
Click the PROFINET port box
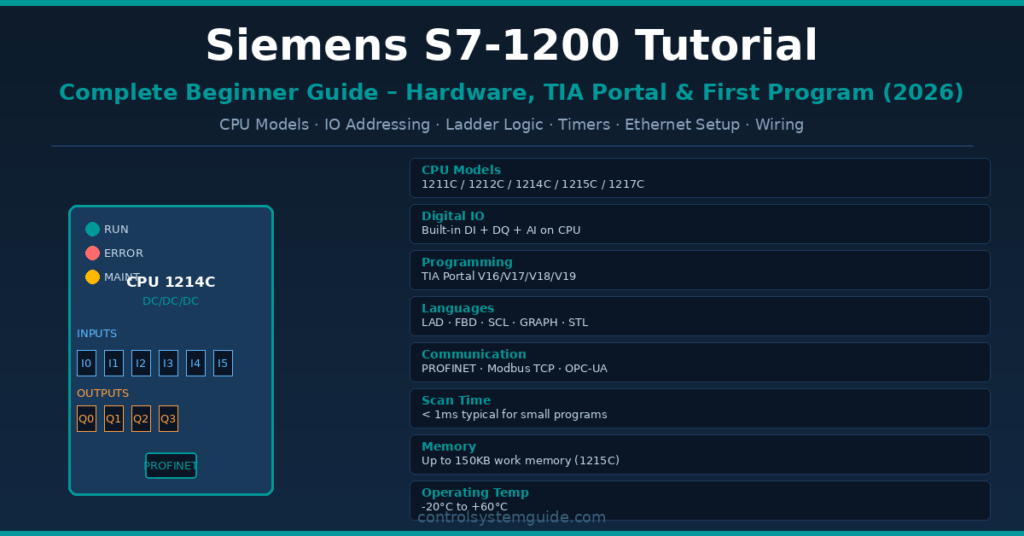point(171,465)
